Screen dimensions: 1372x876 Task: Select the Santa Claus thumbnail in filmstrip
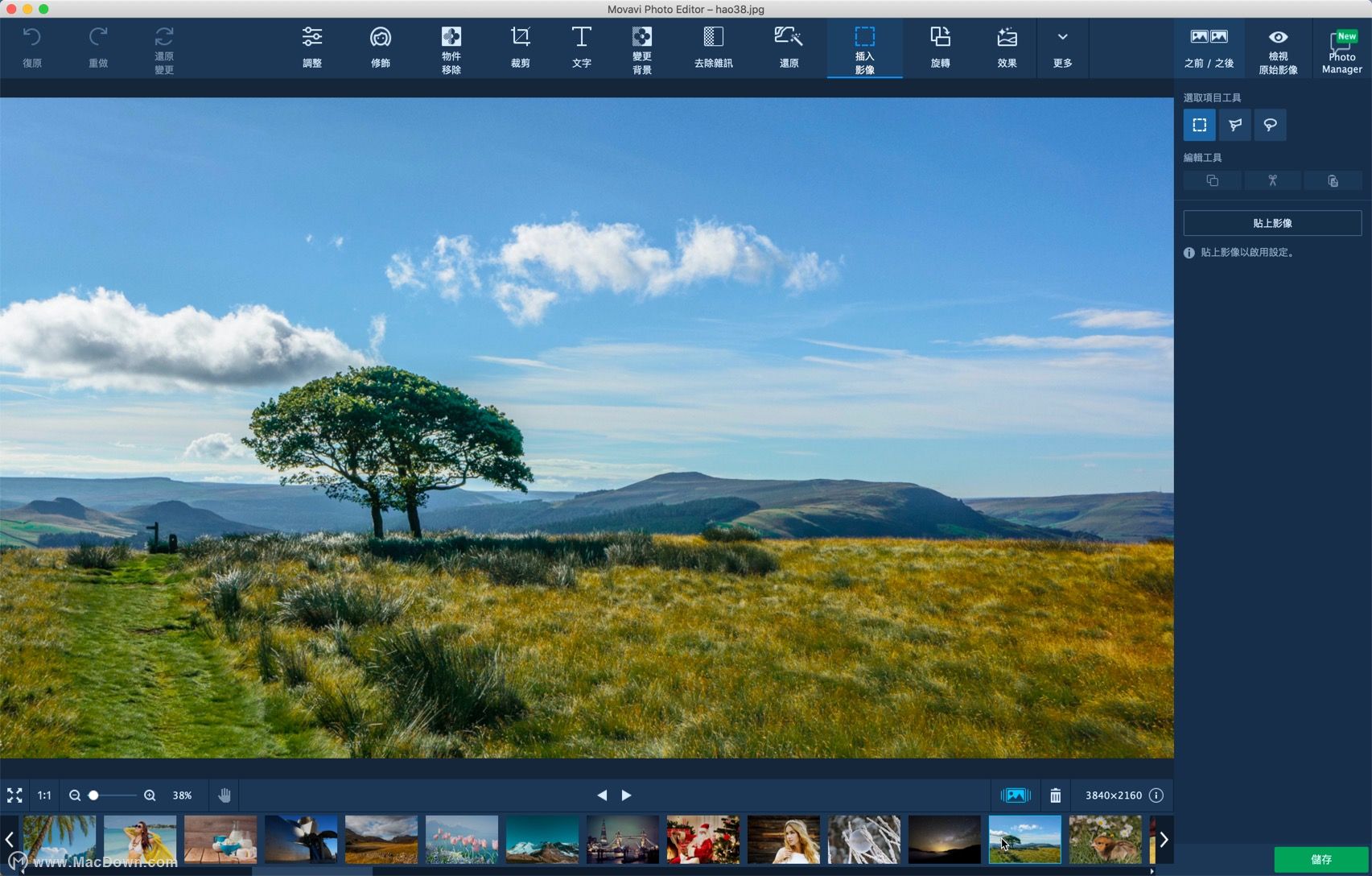tap(702, 839)
